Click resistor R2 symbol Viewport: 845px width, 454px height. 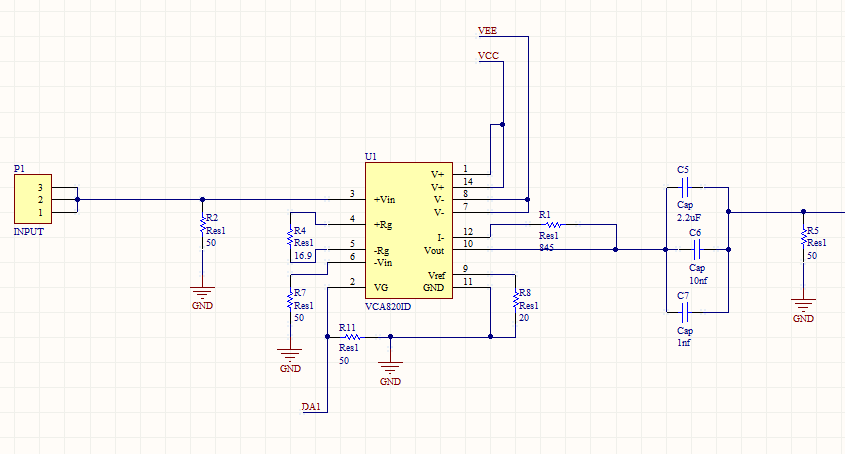point(203,224)
